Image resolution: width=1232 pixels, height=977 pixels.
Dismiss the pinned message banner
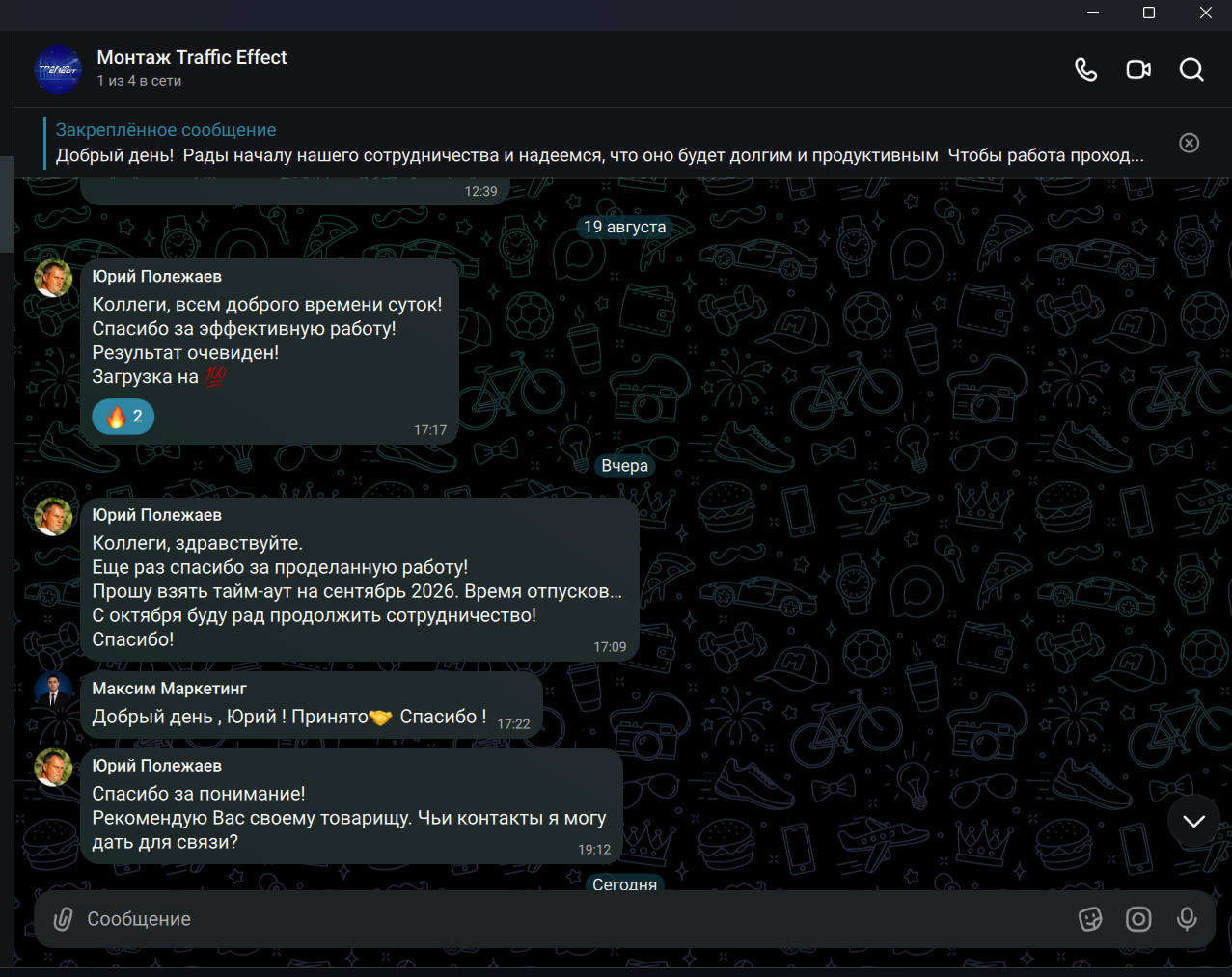1190,143
